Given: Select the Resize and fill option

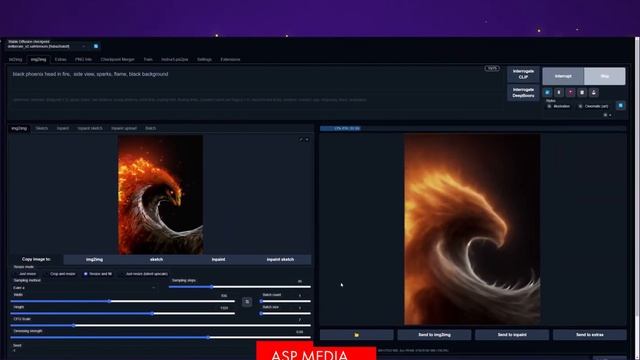Looking at the screenshot, I should 98,274.
